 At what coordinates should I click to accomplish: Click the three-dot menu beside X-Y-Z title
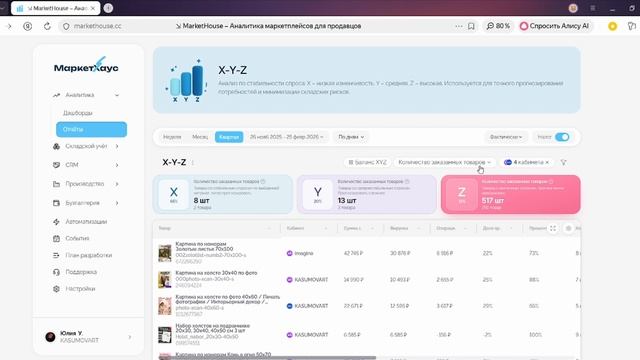coord(193,162)
